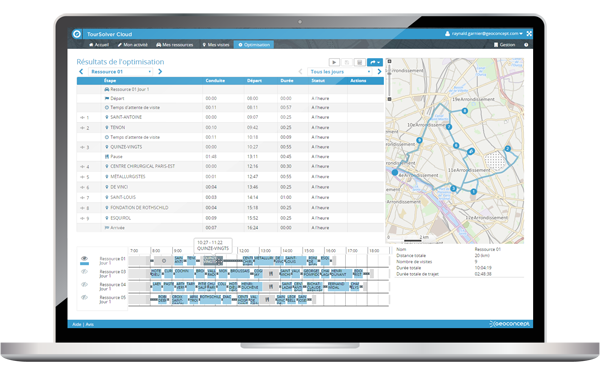Select the Optimisation tab

coord(254,45)
